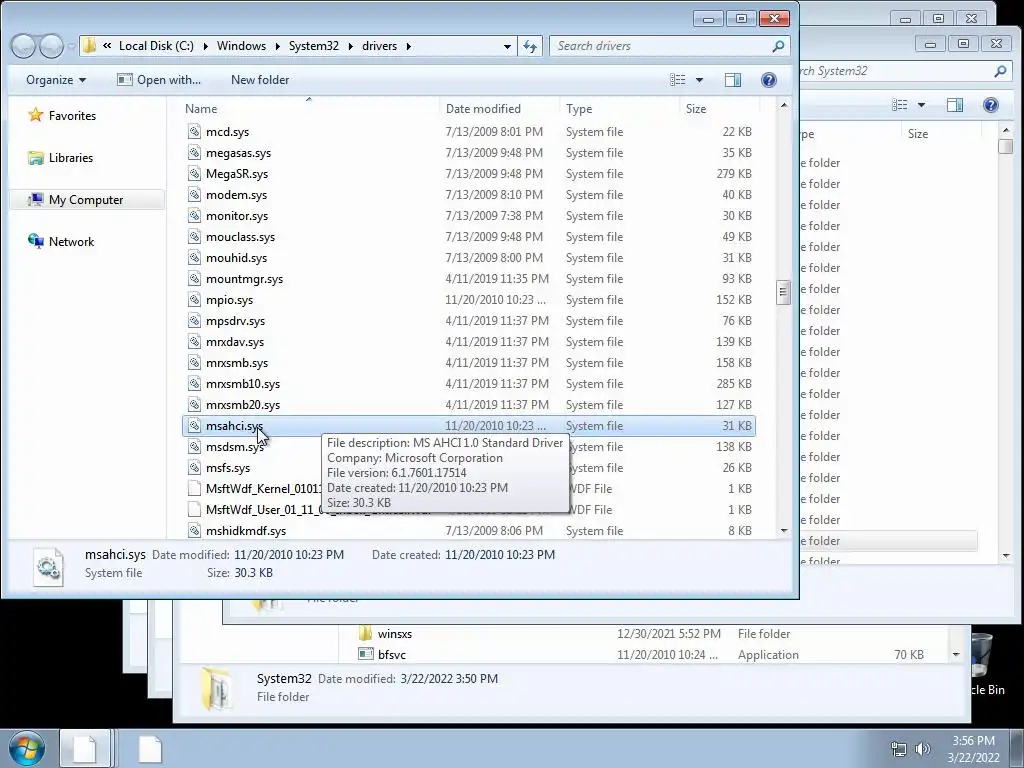The height and width of the screenshot is (768, 1024).
Task: Toggle preview pane icon in System32 background window
Action: [955, 105]
